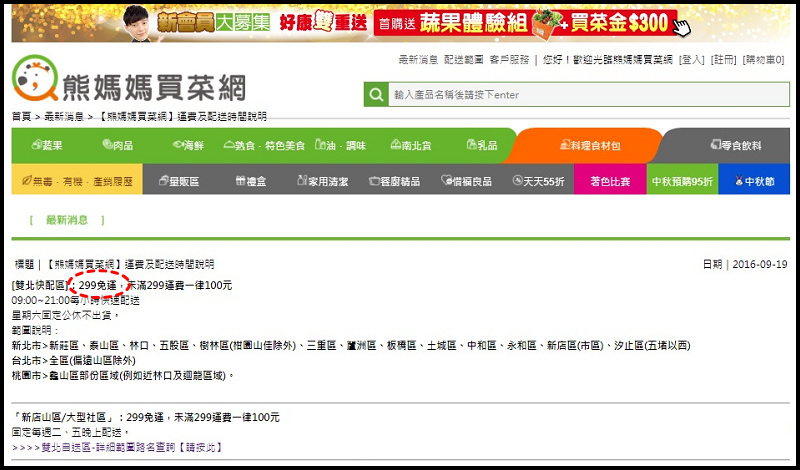Click the green magnifier search icon

click(376, 94)
